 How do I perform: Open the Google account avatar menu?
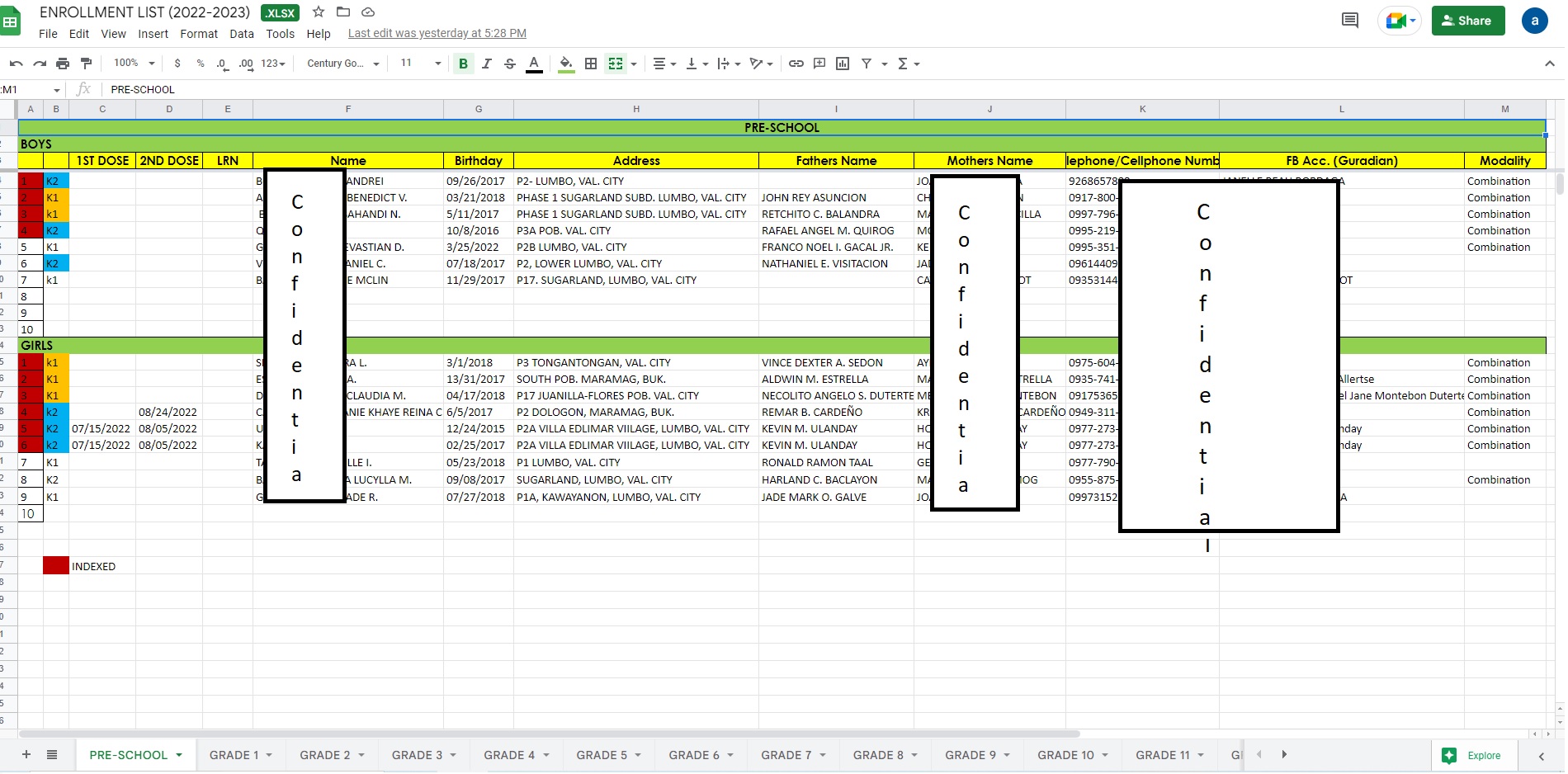click(1535, 21)
